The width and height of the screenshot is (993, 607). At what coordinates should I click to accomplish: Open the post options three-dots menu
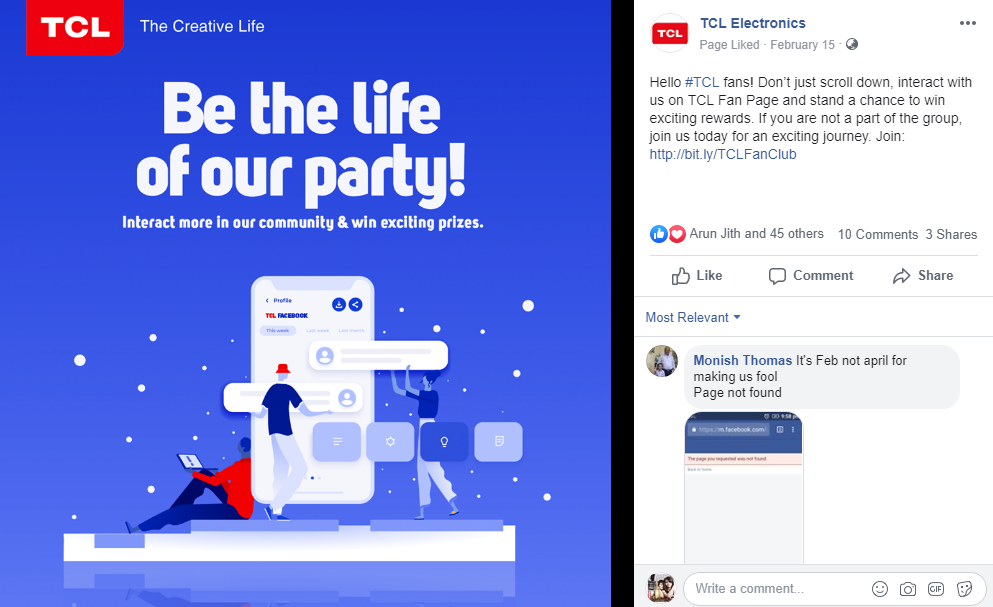click(x=967, y=23)
